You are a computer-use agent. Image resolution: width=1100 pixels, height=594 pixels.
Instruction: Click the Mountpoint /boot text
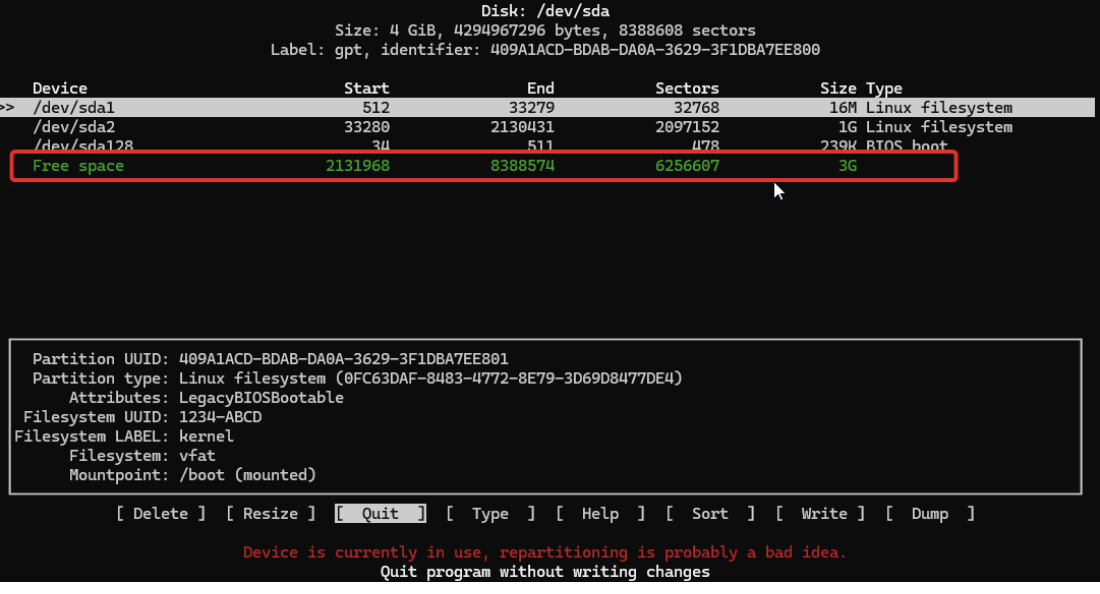tap(247, 475)
